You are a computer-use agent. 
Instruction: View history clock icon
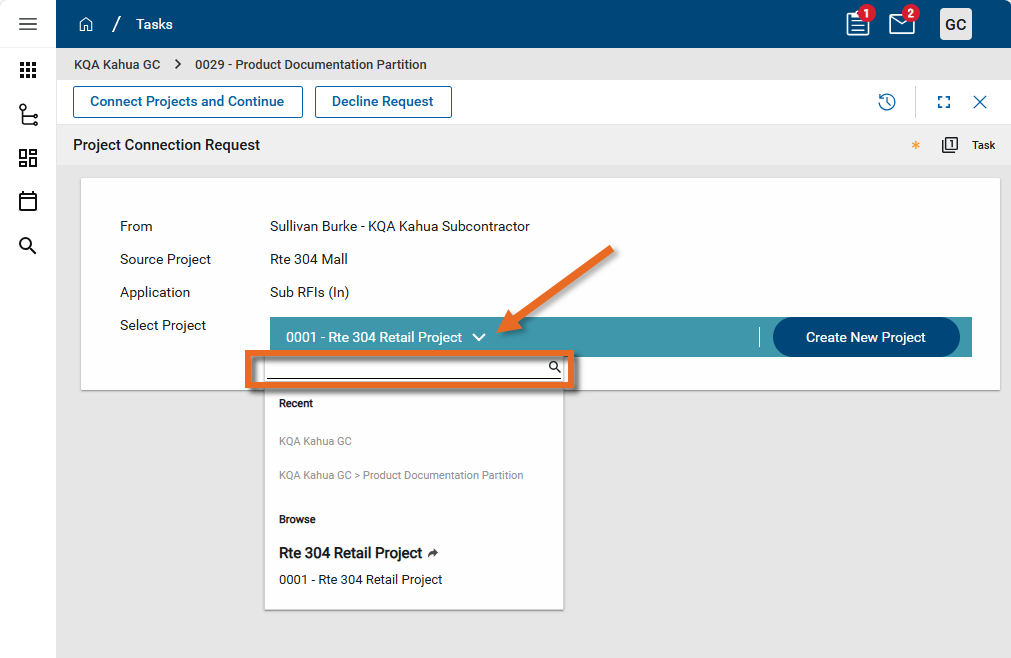886,102
